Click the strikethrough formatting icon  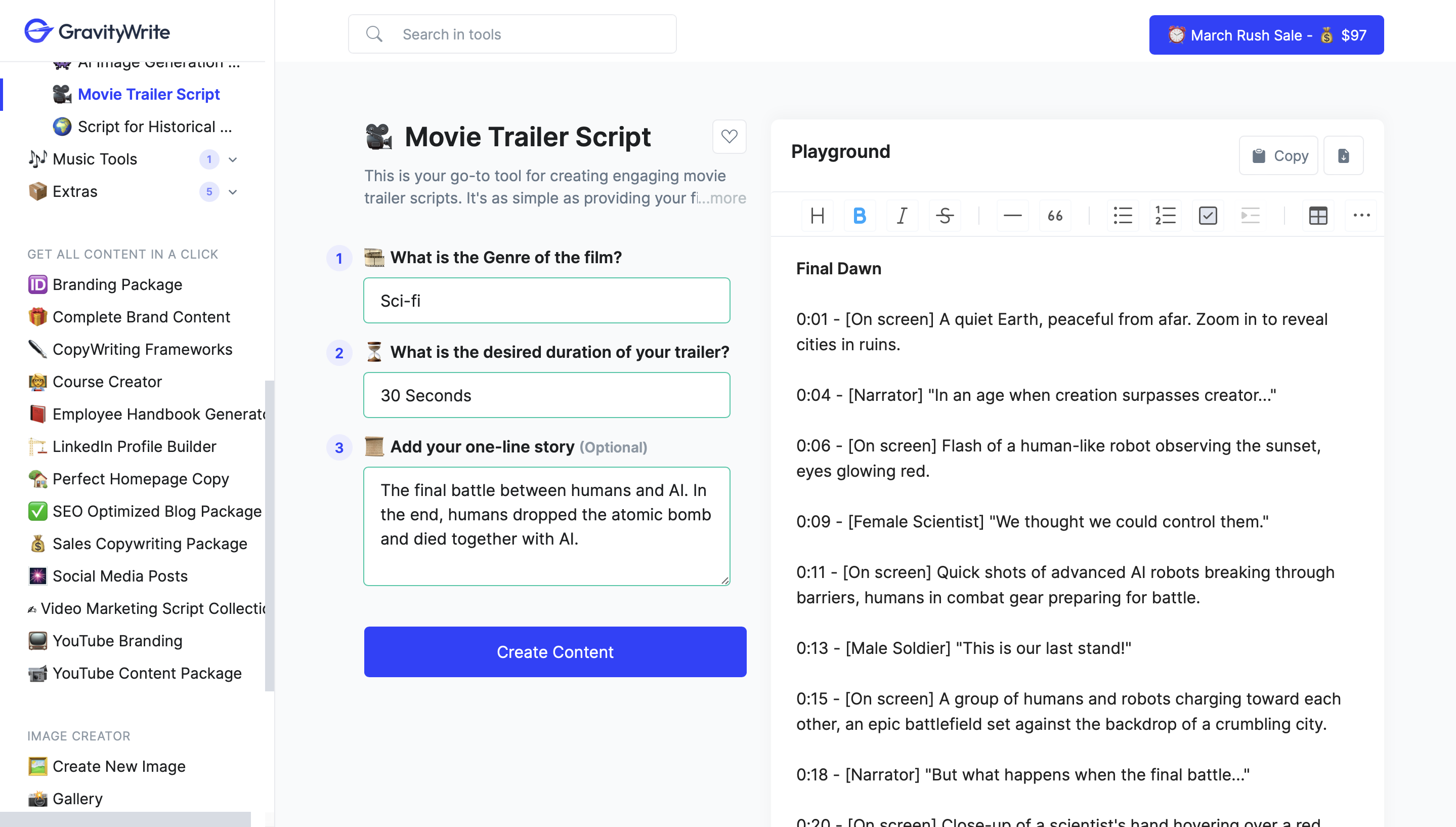click(944, 216)
